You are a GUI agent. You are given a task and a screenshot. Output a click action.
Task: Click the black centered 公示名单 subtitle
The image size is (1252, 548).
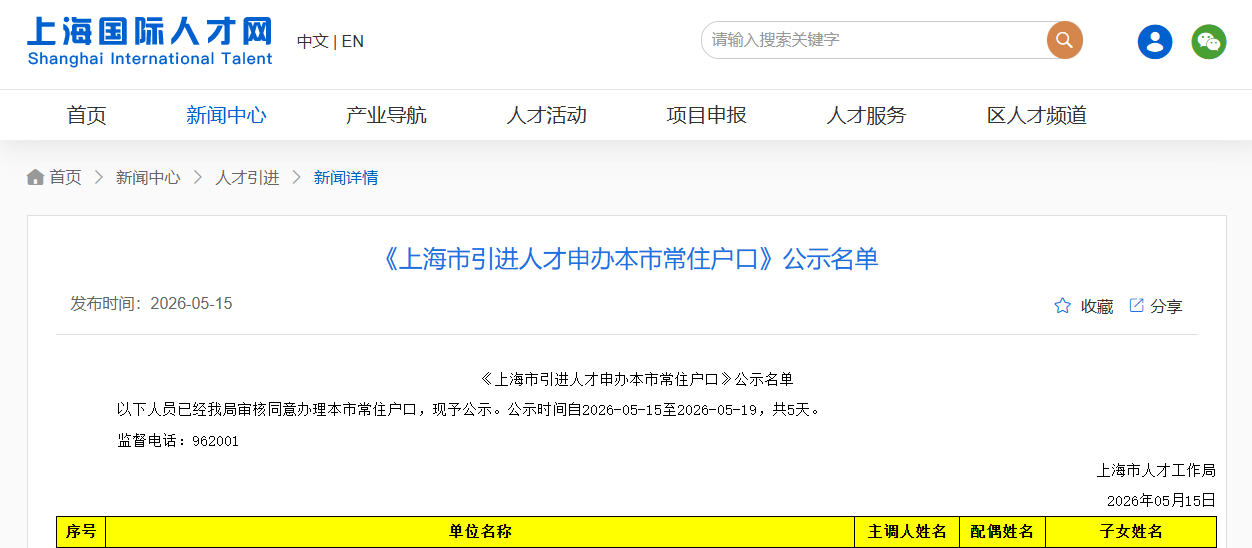(636, 379)
